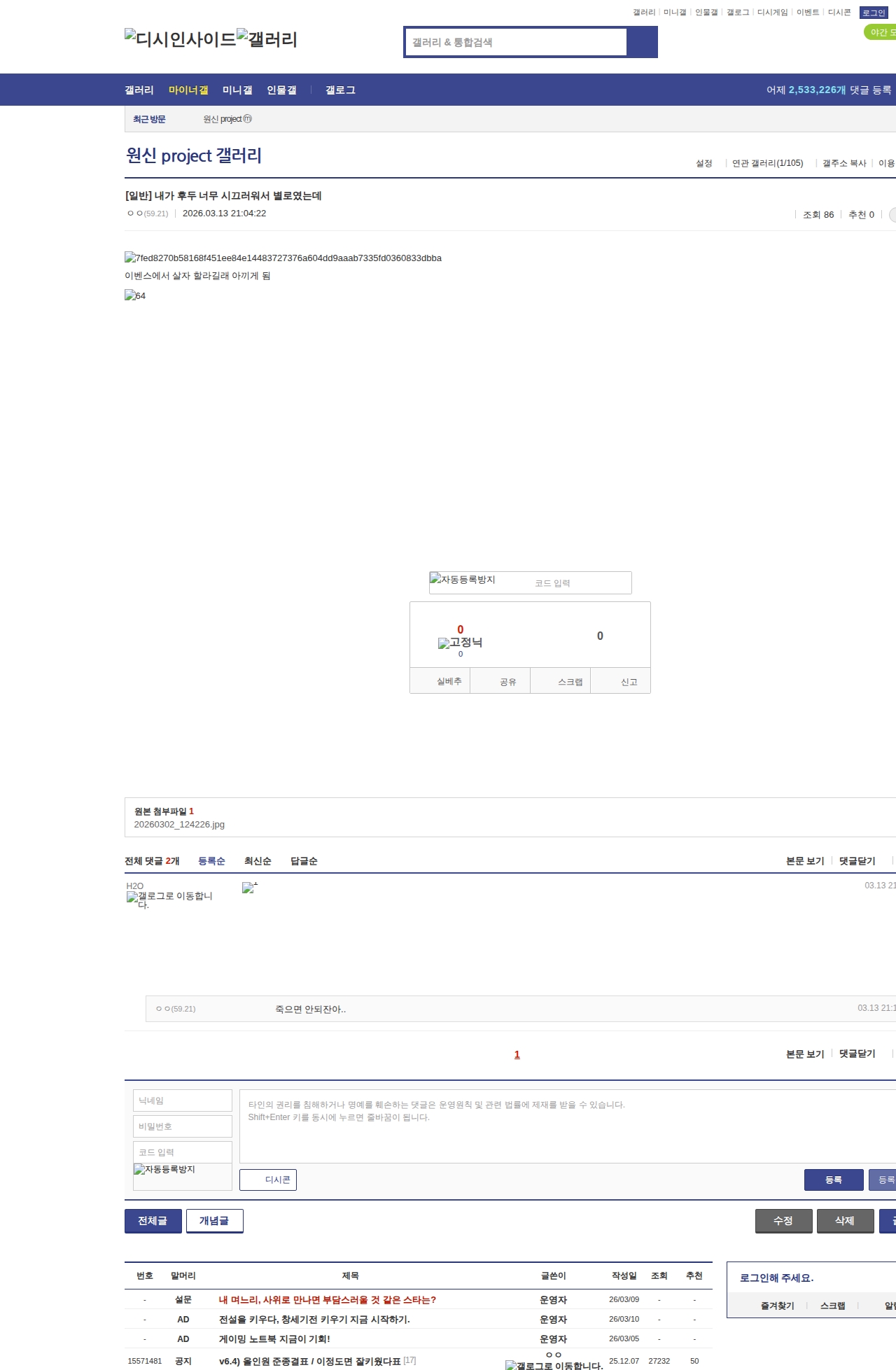Open 스크랩 in the login box
The width and height of the screenshot is (896, 1370).
point(832,1306)
